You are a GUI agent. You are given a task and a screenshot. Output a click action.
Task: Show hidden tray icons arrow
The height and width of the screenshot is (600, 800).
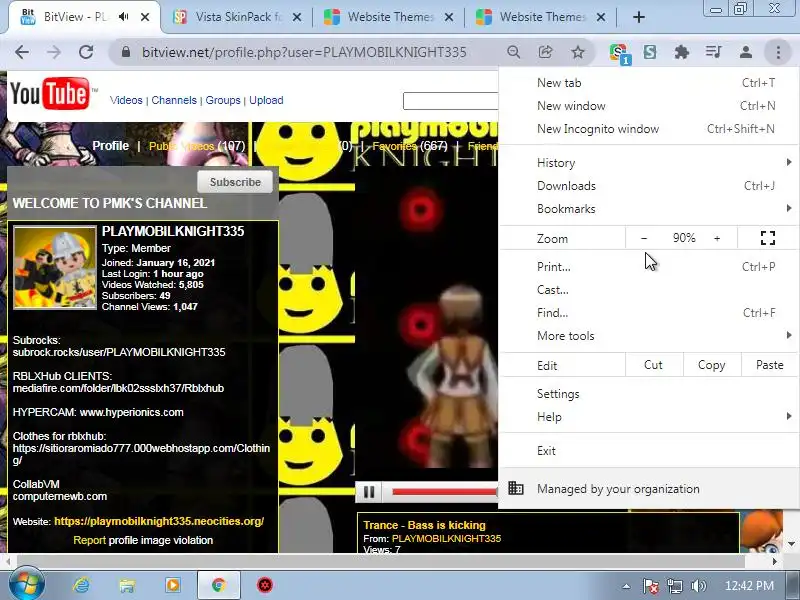click(x=627, y=586)
